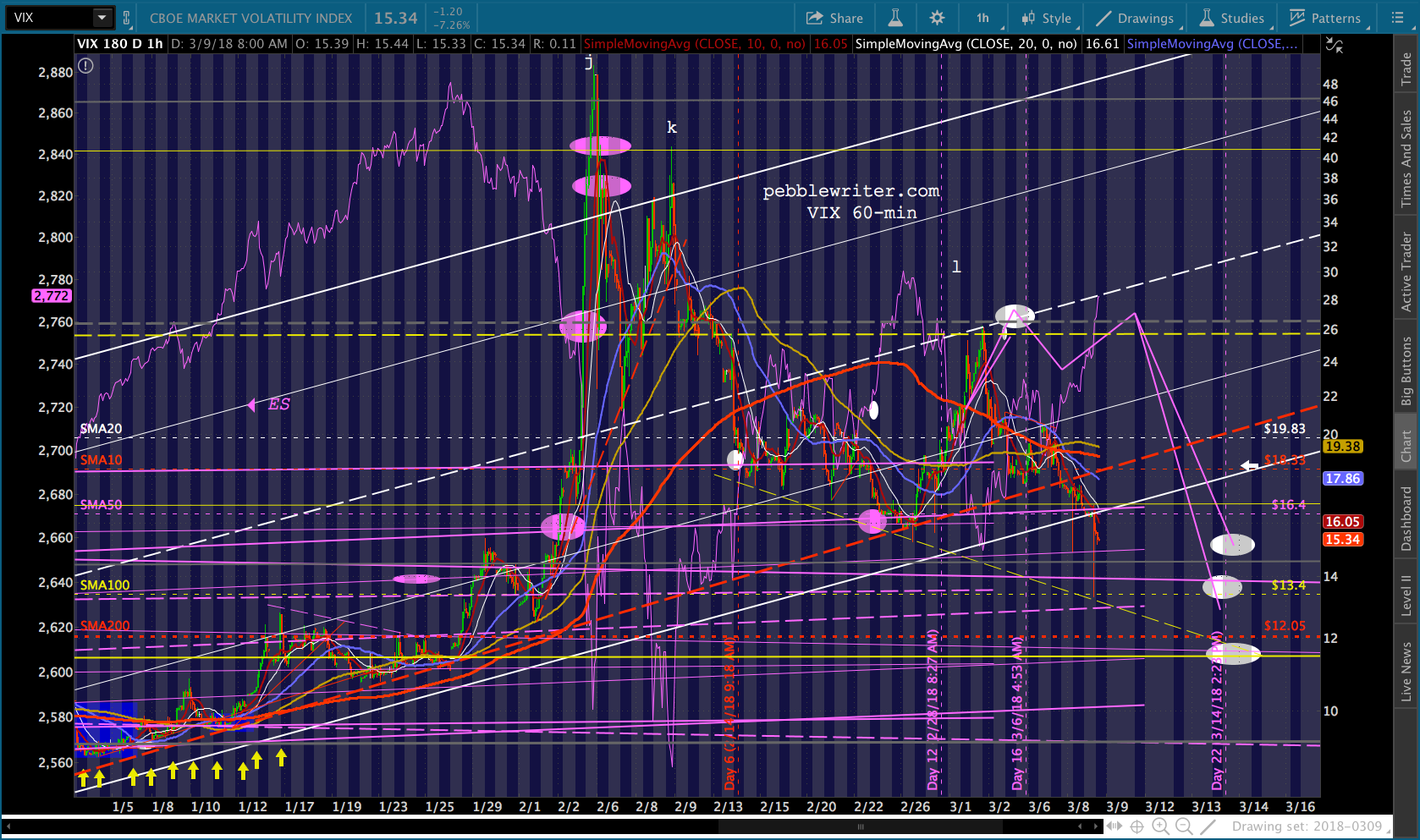Activate the pan crosshair tool
1420x840 pixels.
pos(1137,826)
